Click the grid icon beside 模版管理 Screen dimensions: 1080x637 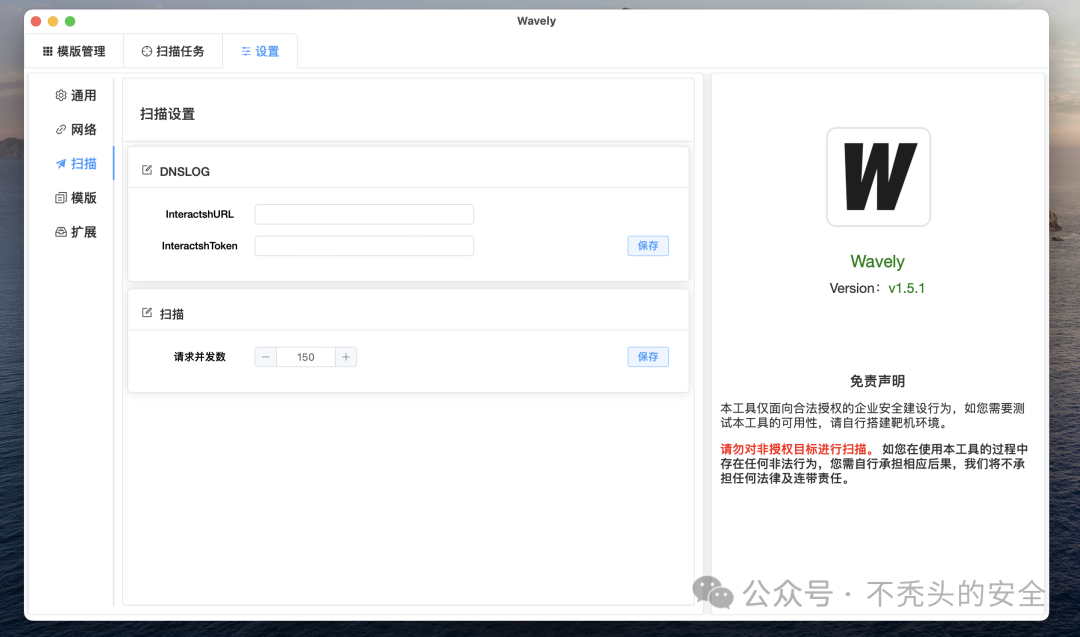48,51
